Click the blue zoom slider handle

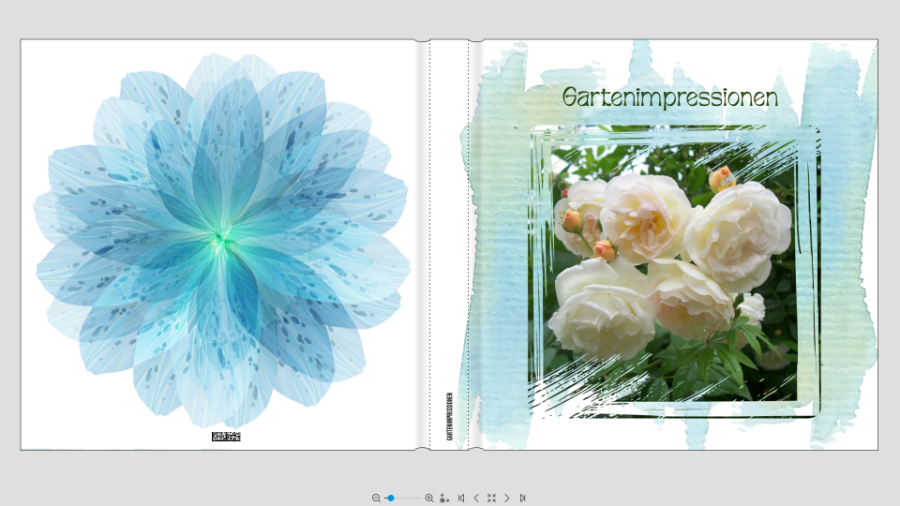391,498
